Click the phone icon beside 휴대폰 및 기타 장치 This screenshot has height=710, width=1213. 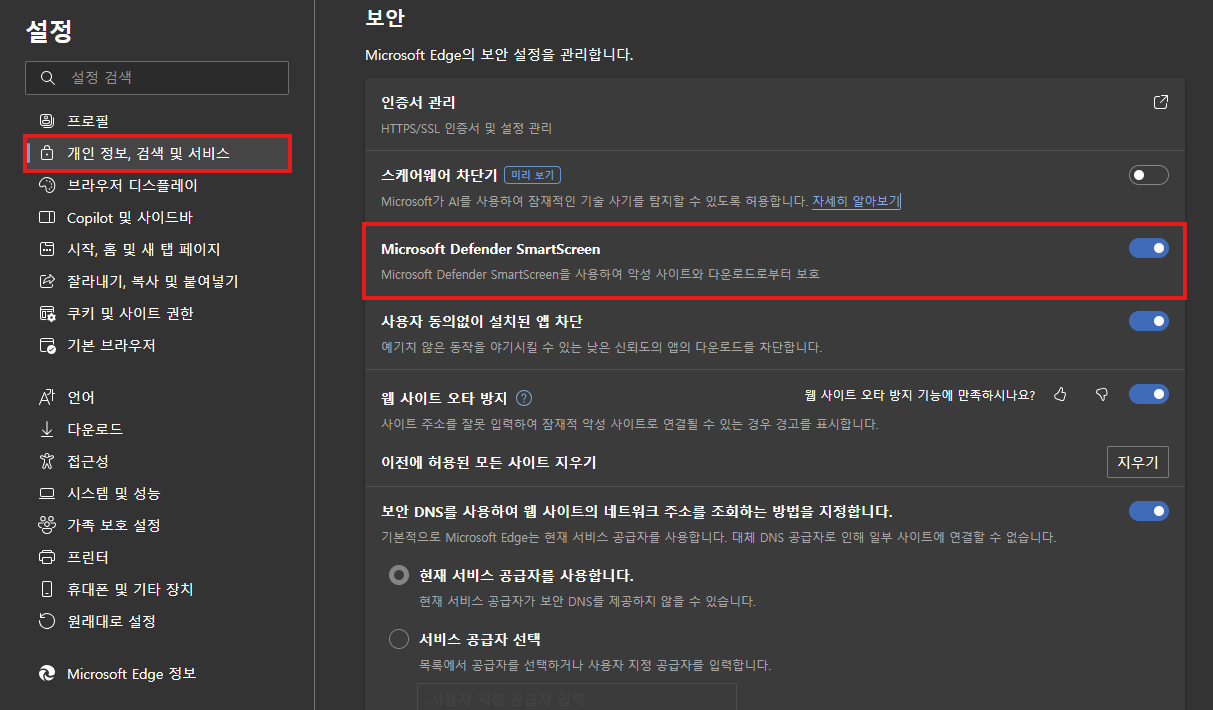(x=47, y=589)
